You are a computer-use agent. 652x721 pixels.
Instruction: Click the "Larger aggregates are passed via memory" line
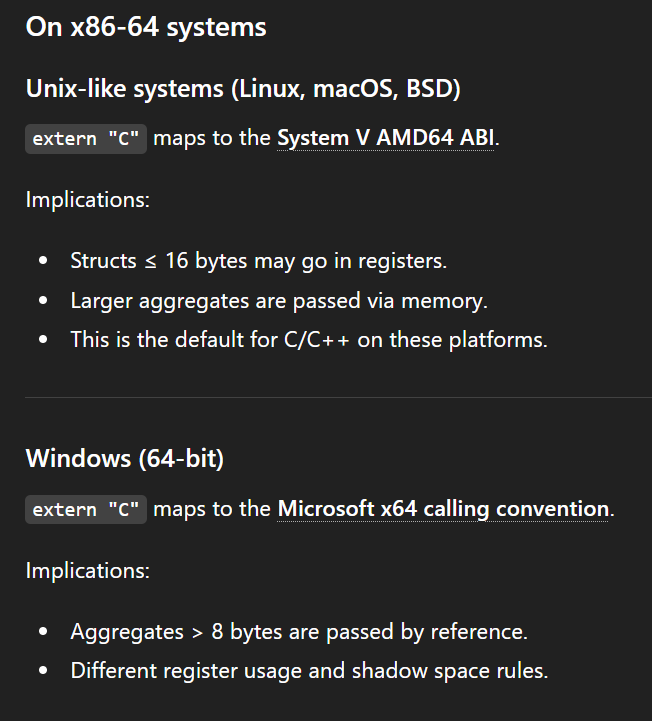pos(279,300)
